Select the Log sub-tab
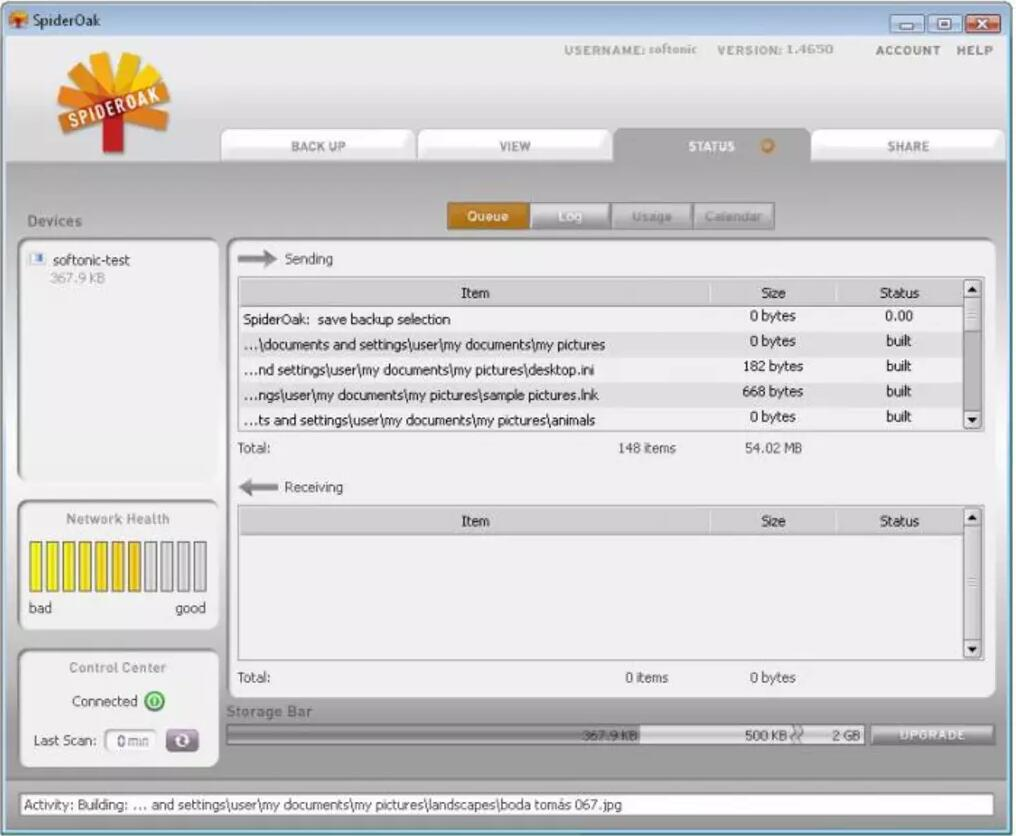The width and height of the screenshot is (1016, 836). (x=570, y=216)
